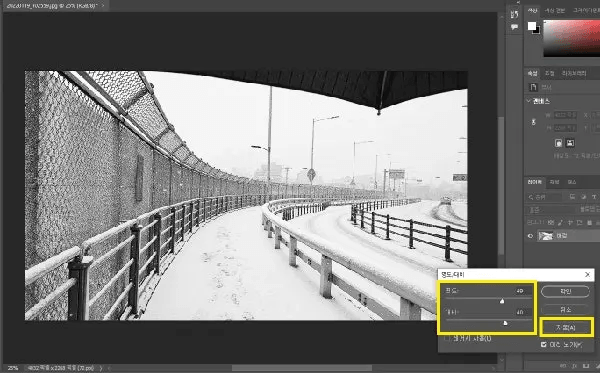This screenshot has height=373, width=600.
Task: Adjust the 대비 contrast slider handle
Action: click(505, 323)
